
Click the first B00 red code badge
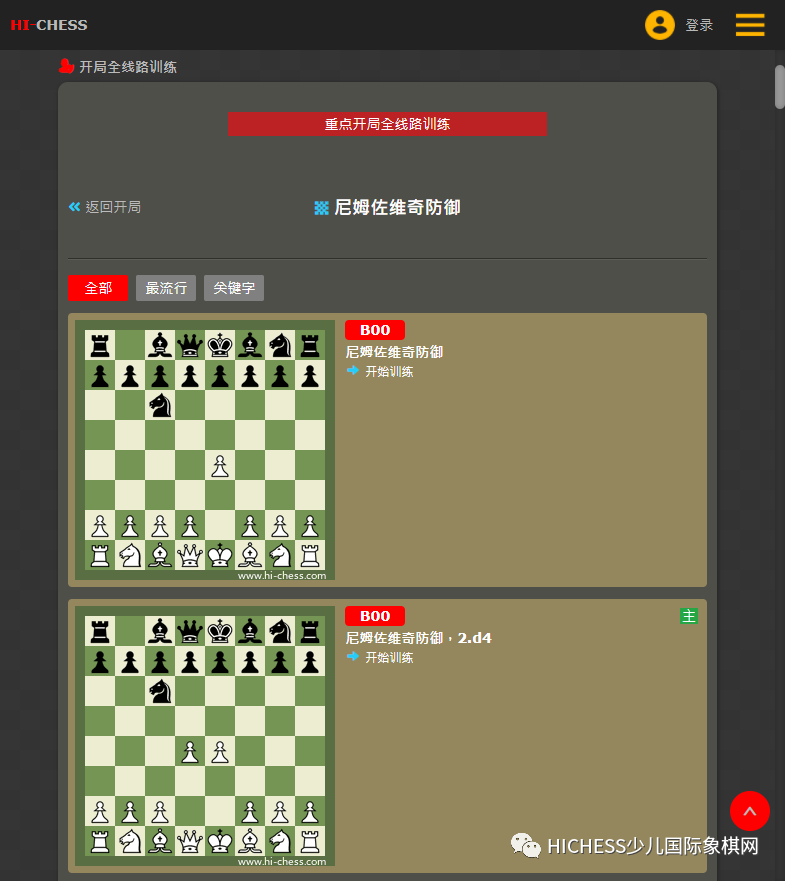pyautogui.click(x=375, y=330)
